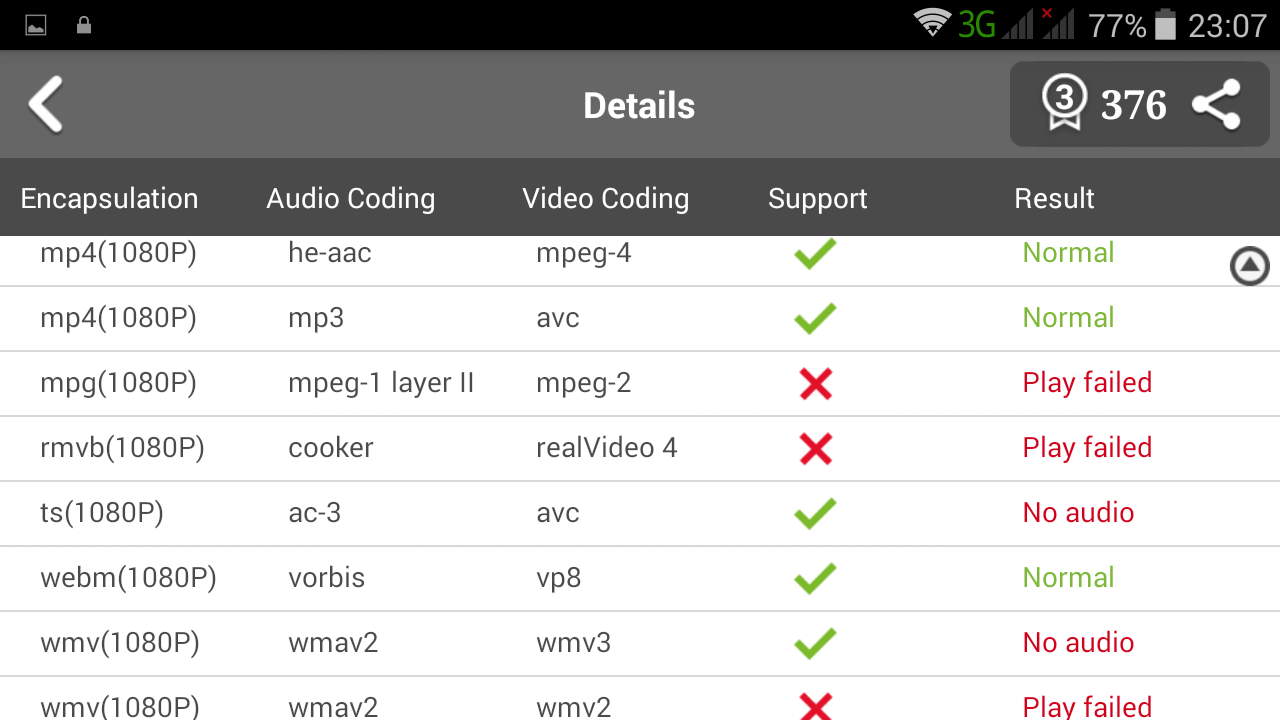Tap the red cross for rmvb row
Image resolution: width=1280 pixels, height=720 pixels.
pyautogui.click(x=815, y=448)
